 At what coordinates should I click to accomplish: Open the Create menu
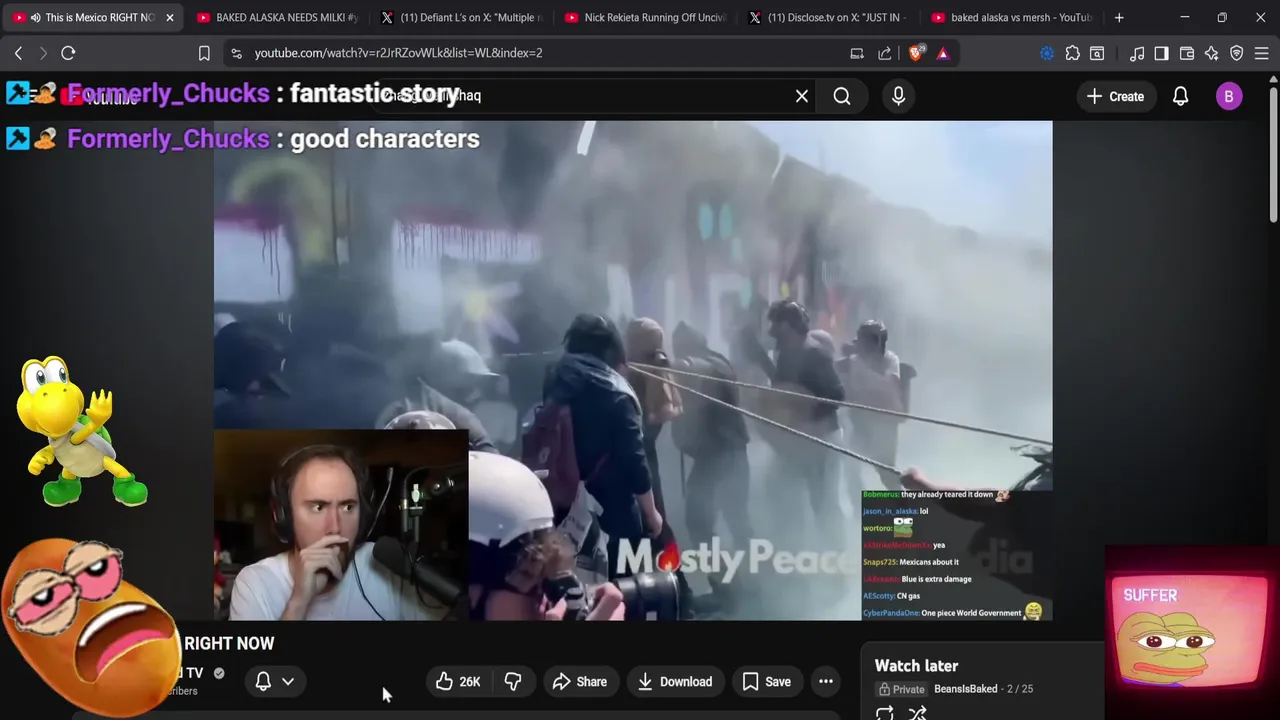click(x=1115, y=96)
